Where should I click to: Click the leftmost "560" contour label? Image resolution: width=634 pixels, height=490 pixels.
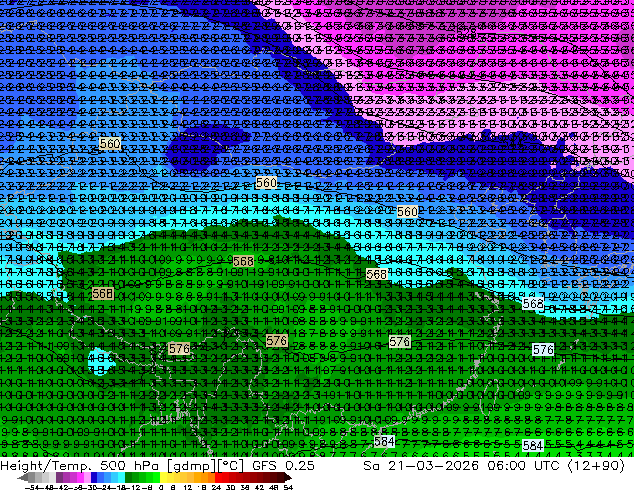point(110,144)
